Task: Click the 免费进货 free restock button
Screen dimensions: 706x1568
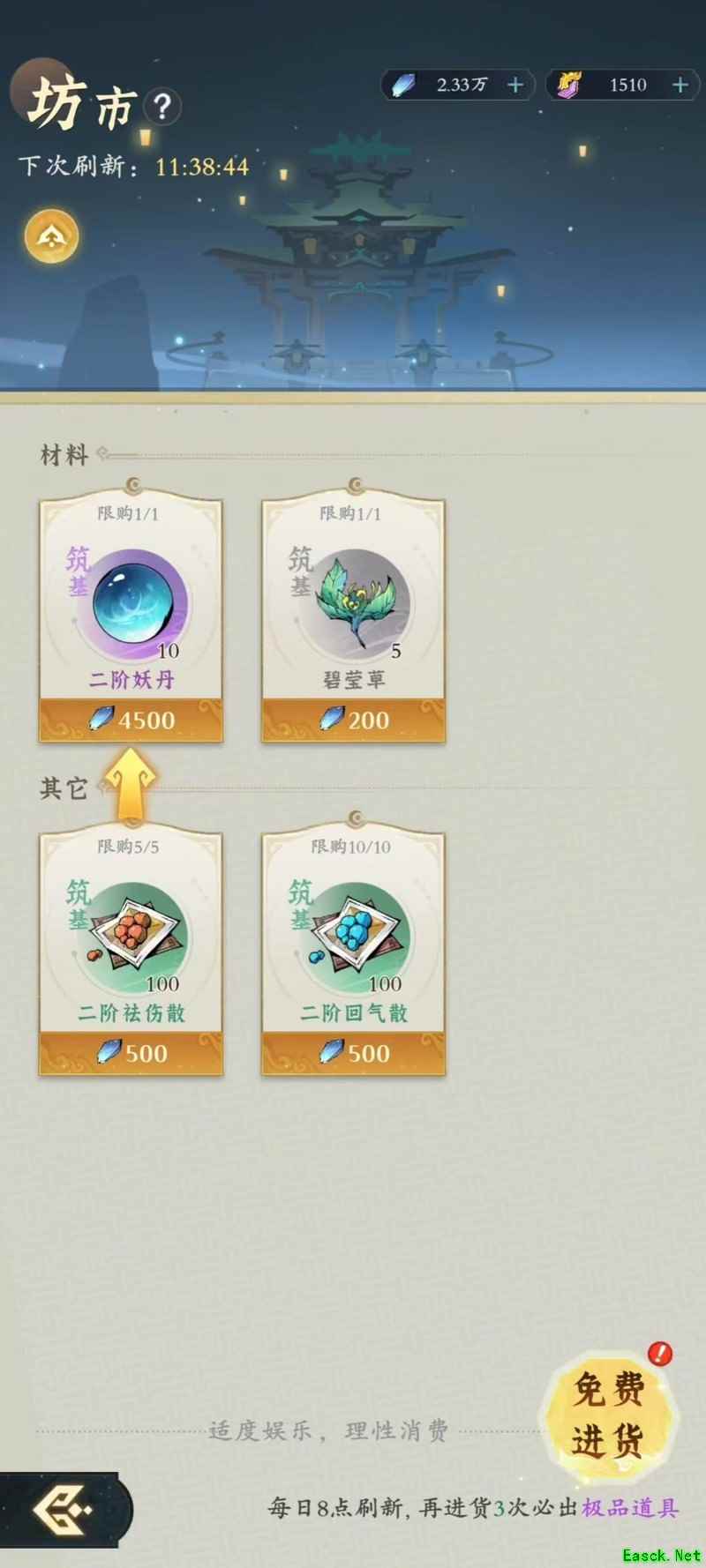Action: 608,1415
